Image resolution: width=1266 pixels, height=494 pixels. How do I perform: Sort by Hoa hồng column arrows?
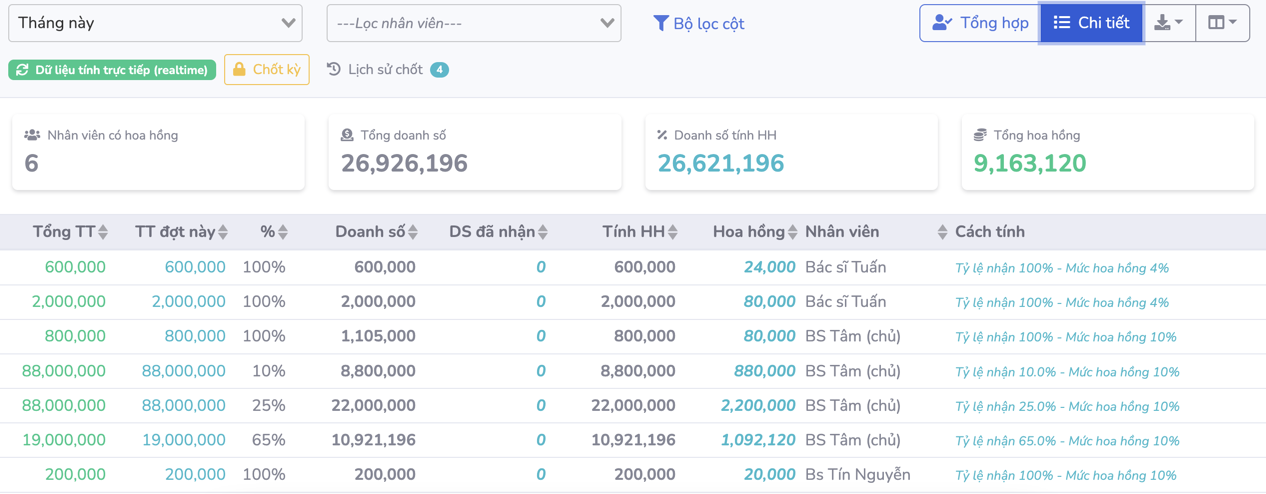(x=793, y=232)
